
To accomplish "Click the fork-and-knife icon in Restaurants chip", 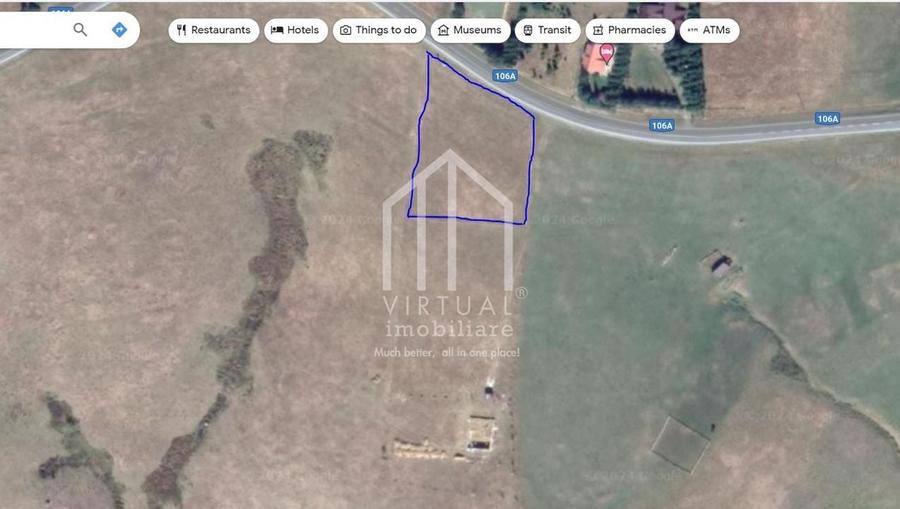I will [x=181, y=30].
